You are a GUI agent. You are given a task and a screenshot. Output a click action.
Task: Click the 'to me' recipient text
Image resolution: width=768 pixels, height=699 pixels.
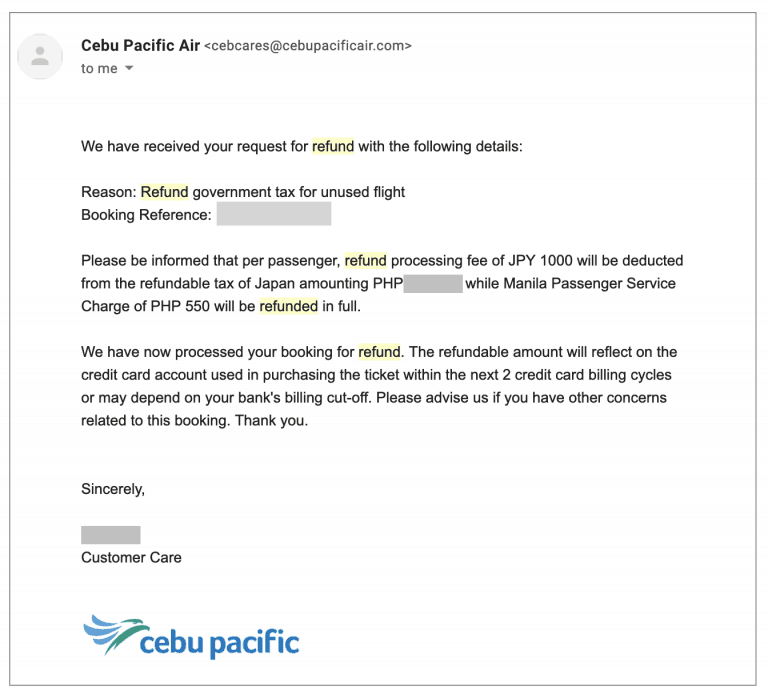pyautogui.click(x=99, y=69)
